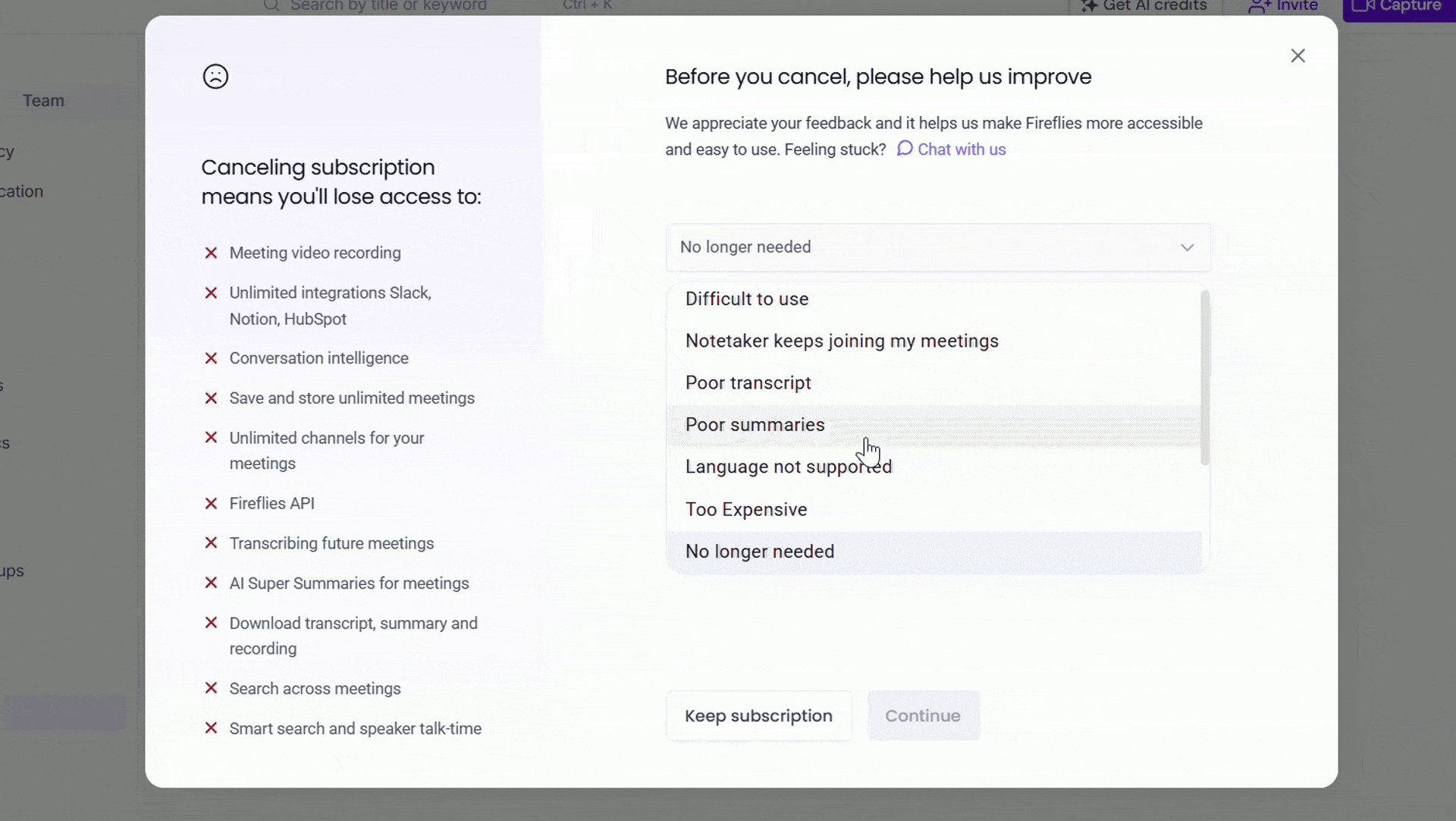Click 'Before you cancel, please help us improve' heading
Screen dimensions: 1456x821
[878, 77]
